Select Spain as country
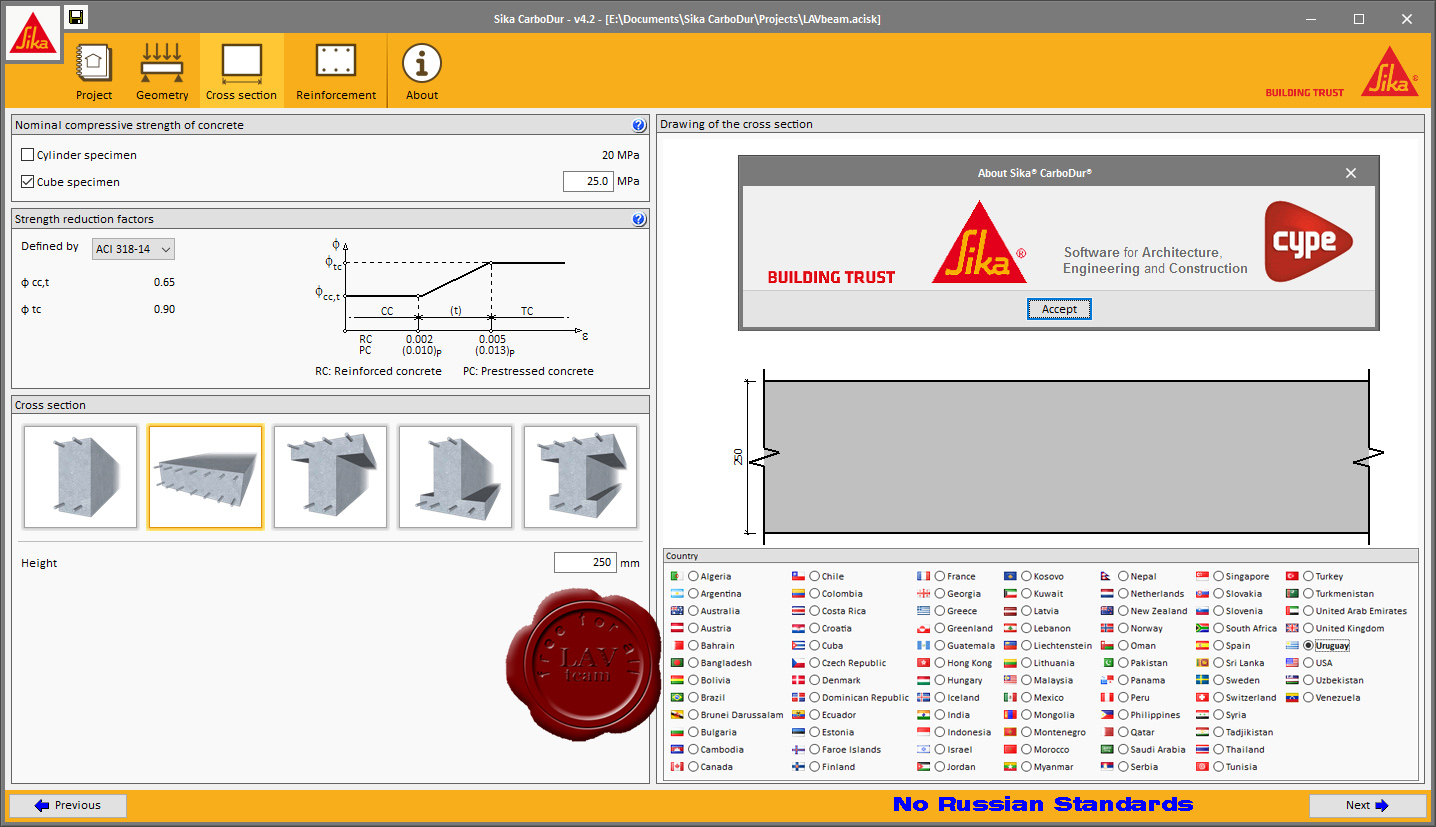Image resolution: width=1436 pixels, height=827 pixels. click(1218, 645)
